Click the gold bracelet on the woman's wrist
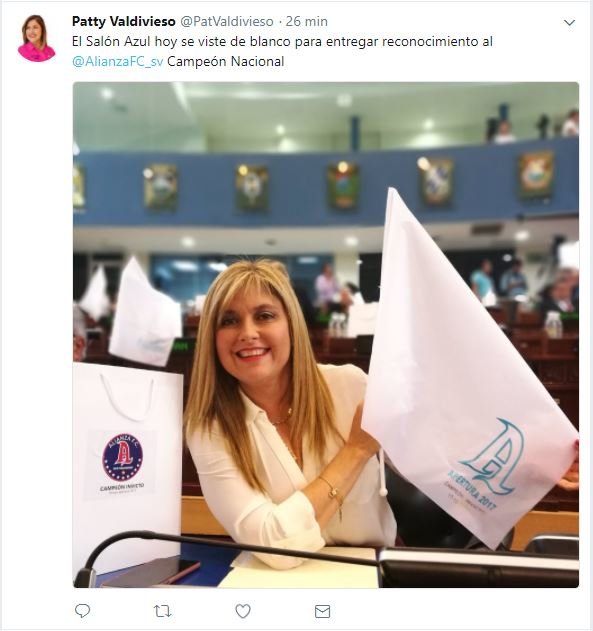Image resolution: width=593 pixels, height=631 pixels. 333,494
